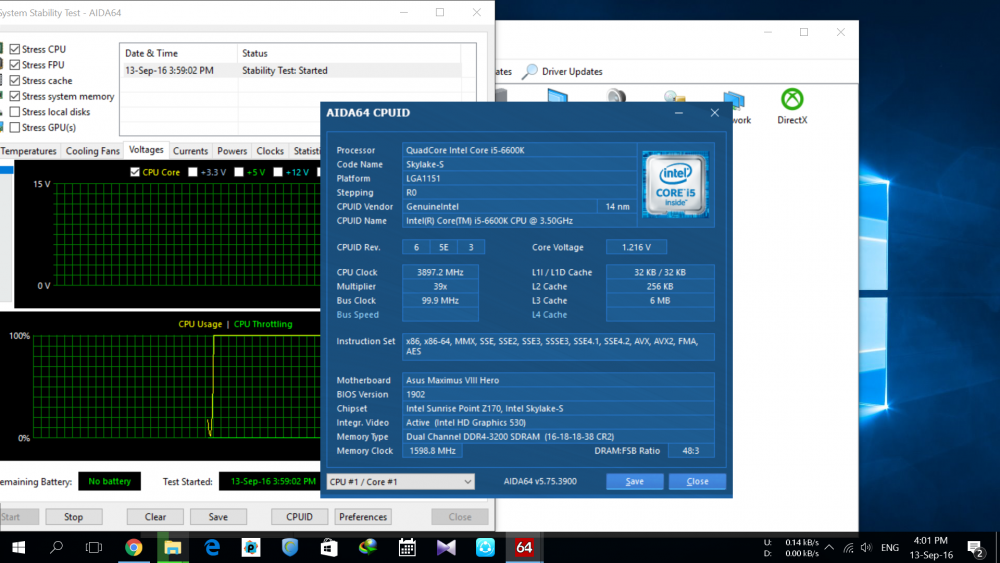This screenshot has width=1000, height=563.
Task: Open File Explorer from taskbar
Action: 173,547
